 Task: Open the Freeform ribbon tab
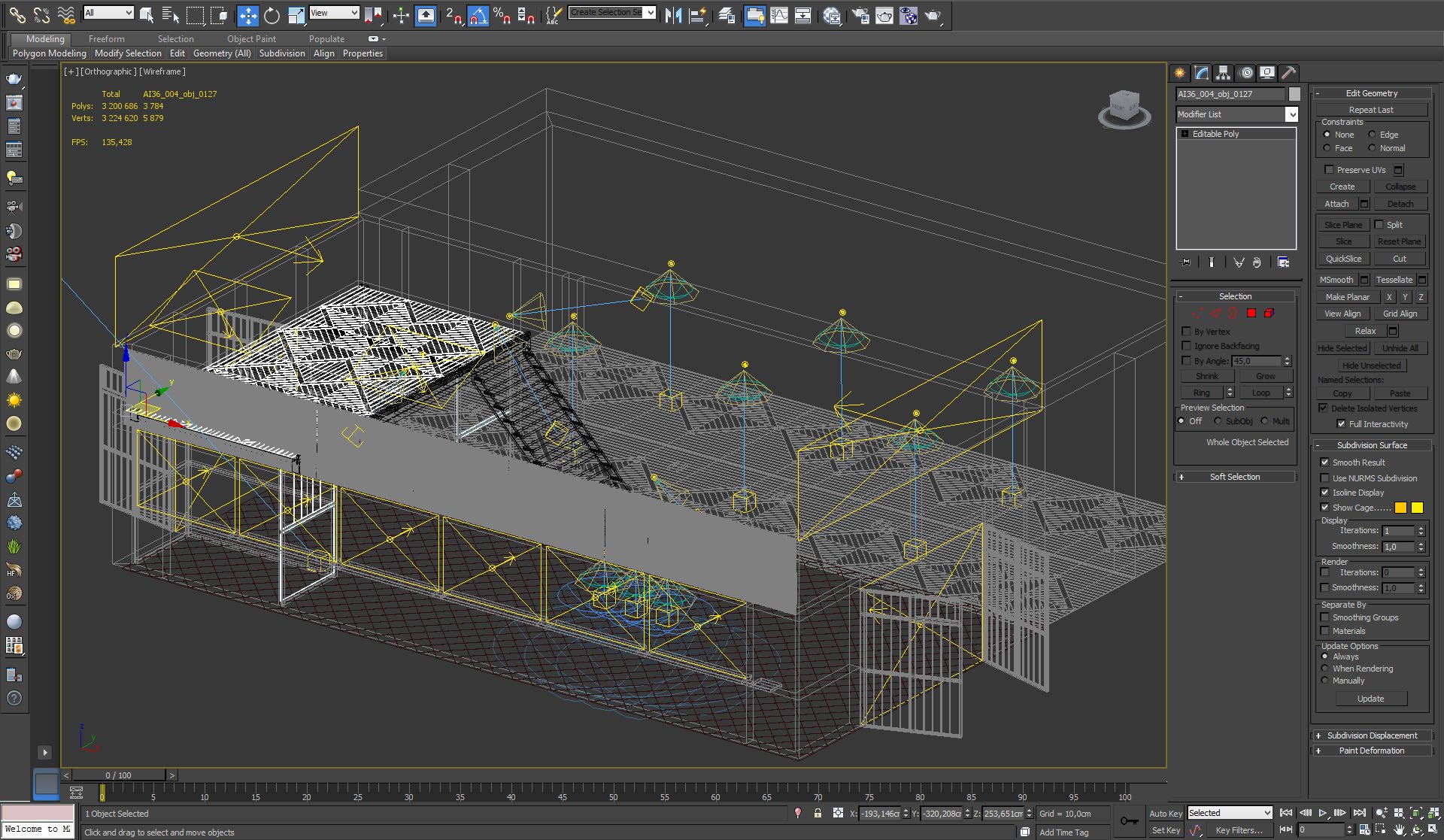[x=107, y=39]
